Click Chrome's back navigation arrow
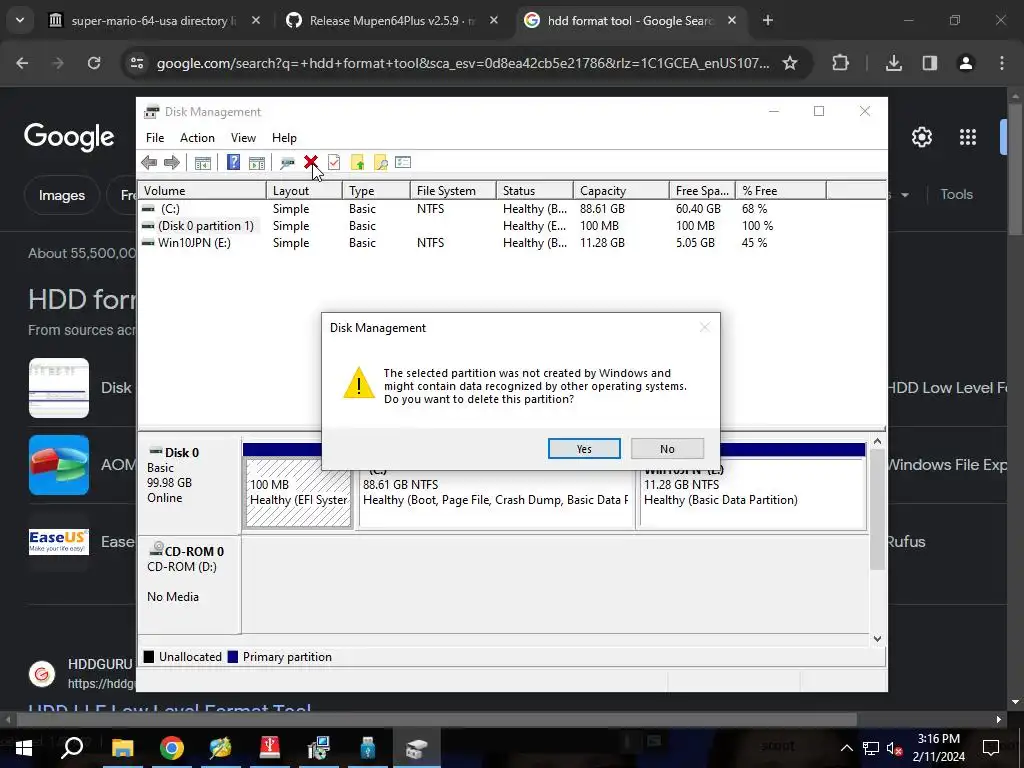 pos(22,63)
